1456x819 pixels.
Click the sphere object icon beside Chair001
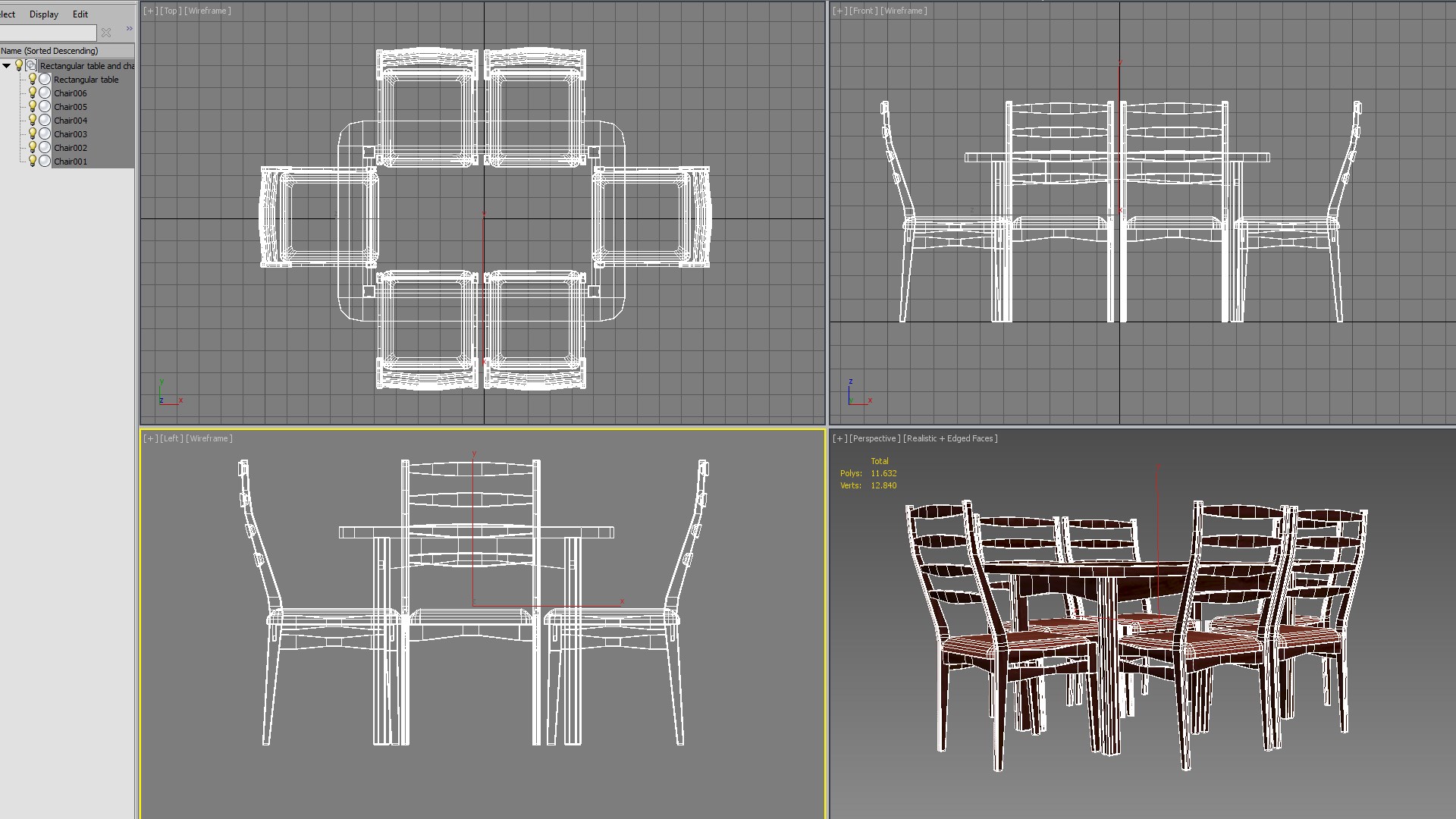click(45, 162)
